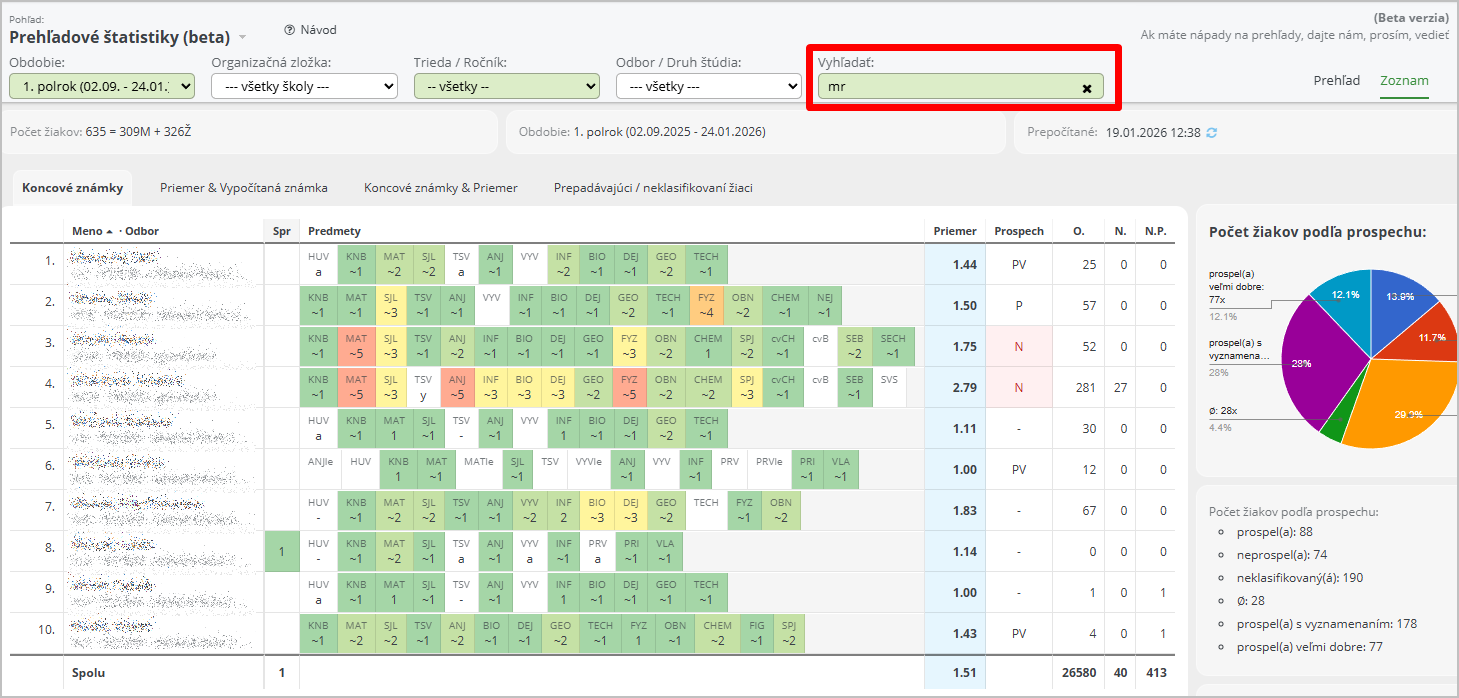Switch to Koncové známky & Priemer tab
Viewport: 1459px width, 698px height.
point(440,188)
